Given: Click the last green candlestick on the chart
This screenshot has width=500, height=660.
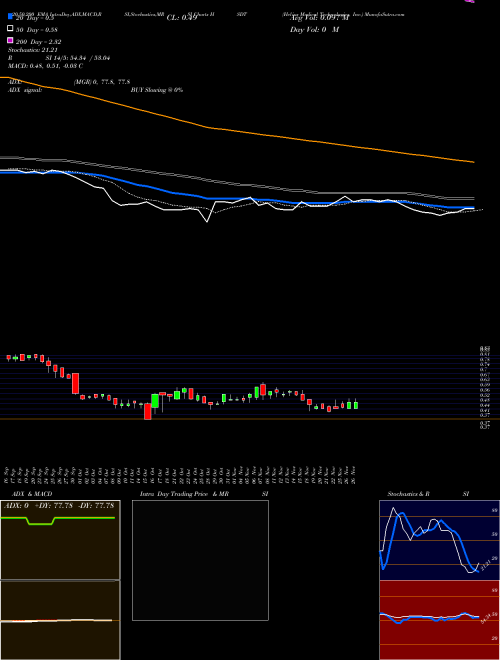Looking at the screenshot, I should pyautogui.click(x=356, y=405).
